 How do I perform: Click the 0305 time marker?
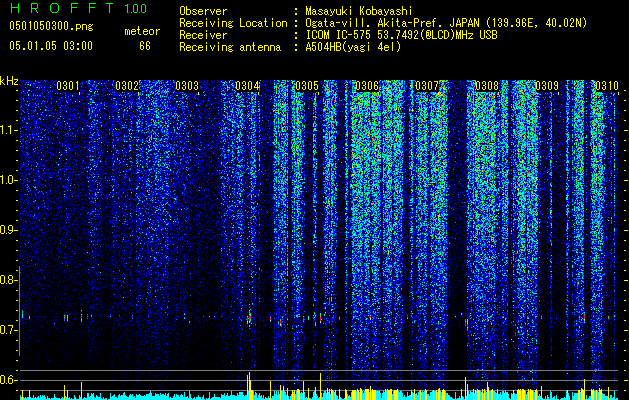pyautogui.click(x=307, y=86)
